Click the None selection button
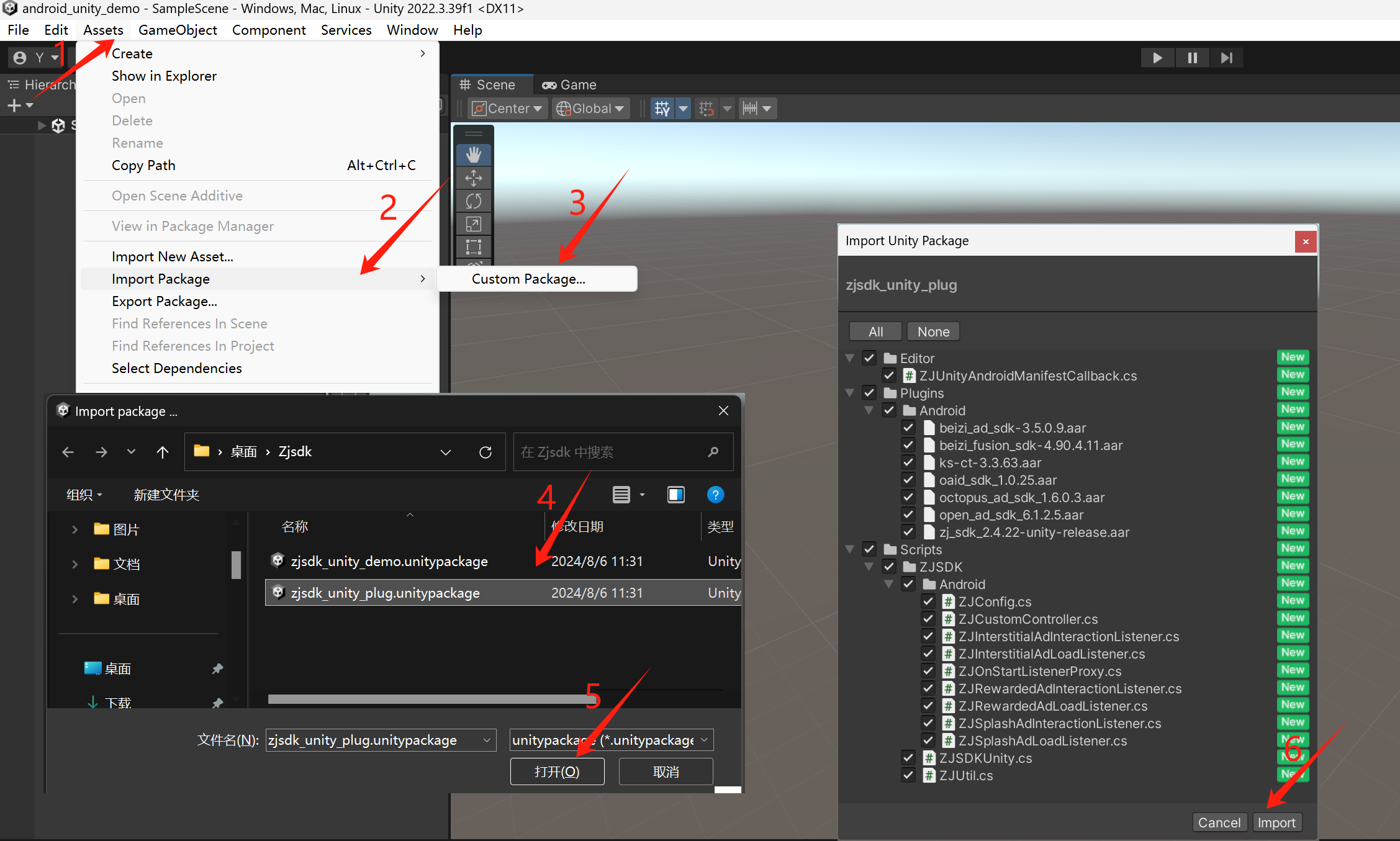 (x=933, y=331)
